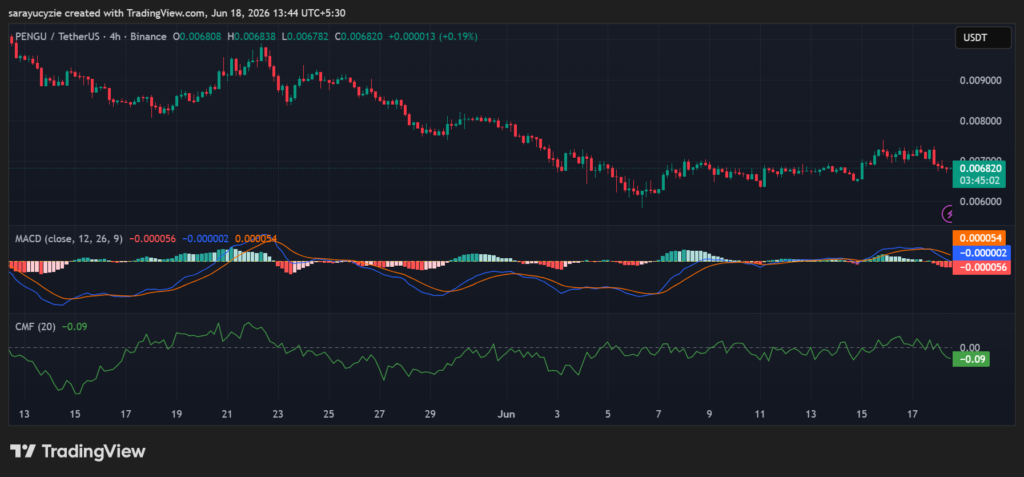The image size is (1024, 477).
Task: Click the +0.000013 (+0.19%) change text
Action: coord(432,37)
